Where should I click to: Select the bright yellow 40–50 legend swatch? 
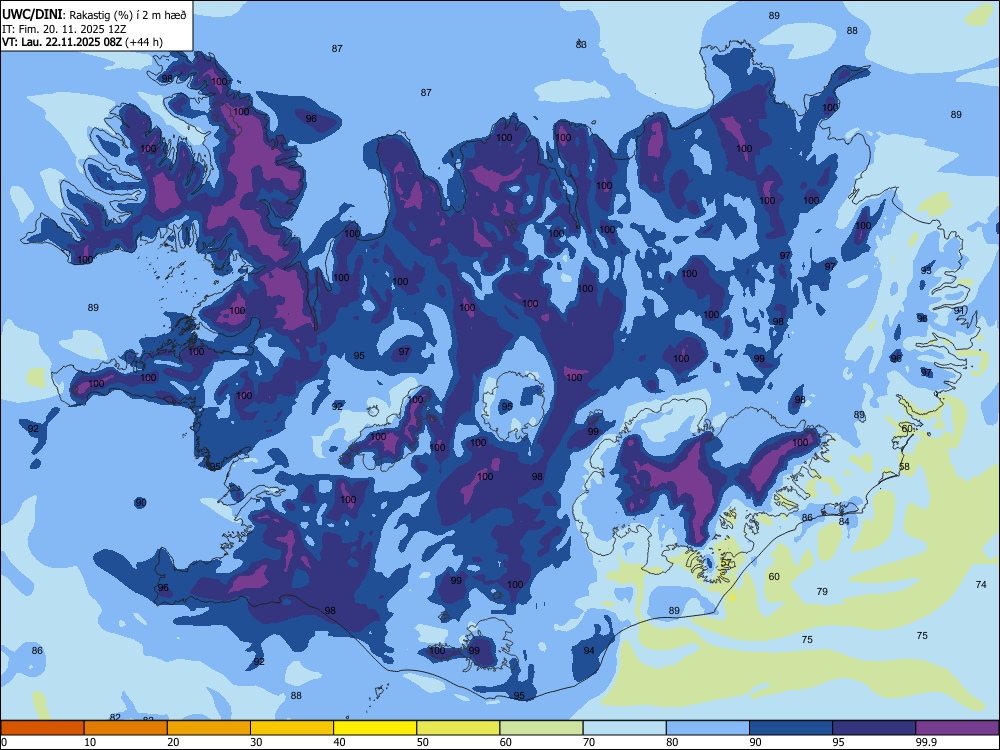(375, 728)
